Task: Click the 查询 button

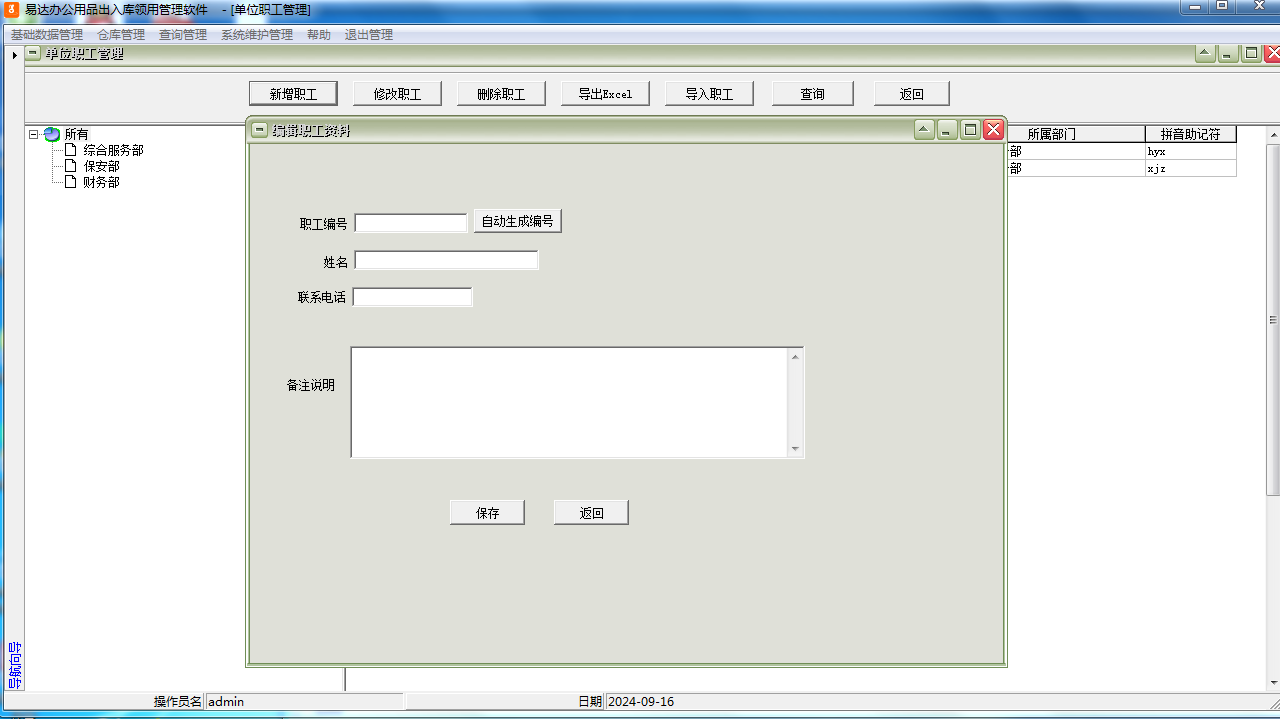Action: pos(812,92)
